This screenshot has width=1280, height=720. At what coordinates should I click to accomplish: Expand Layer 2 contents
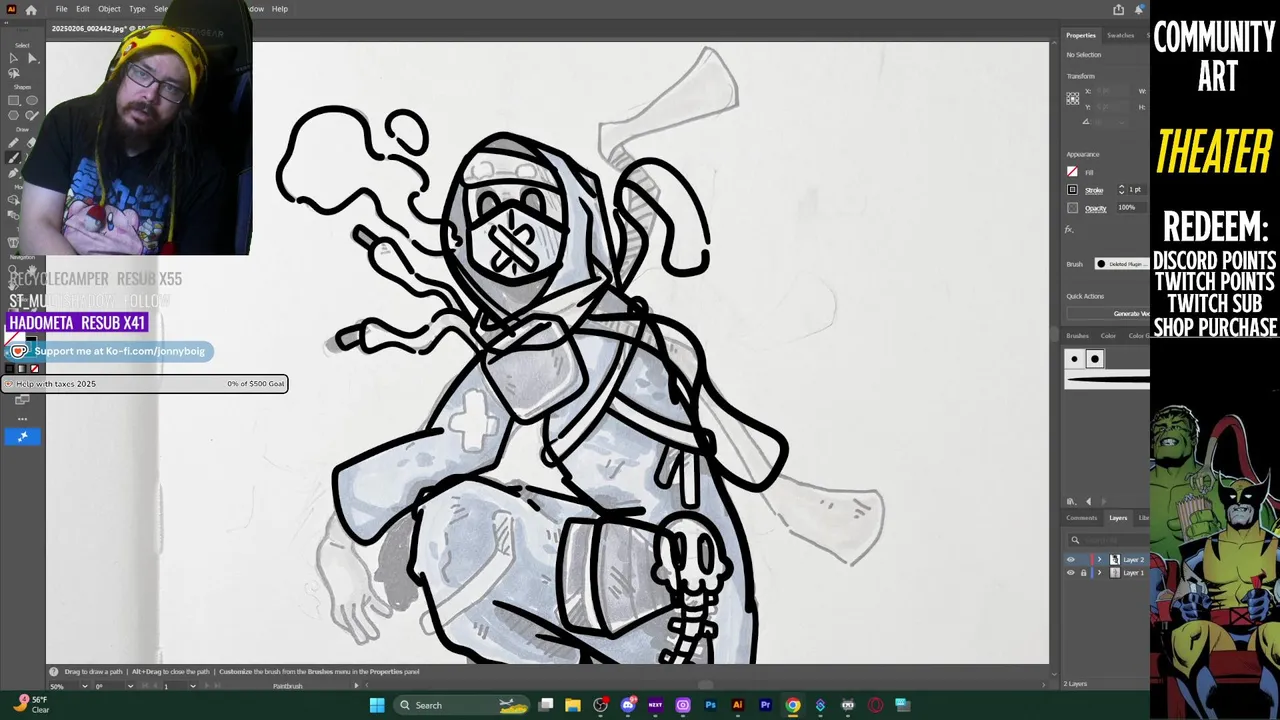(x=1100, y=560)
